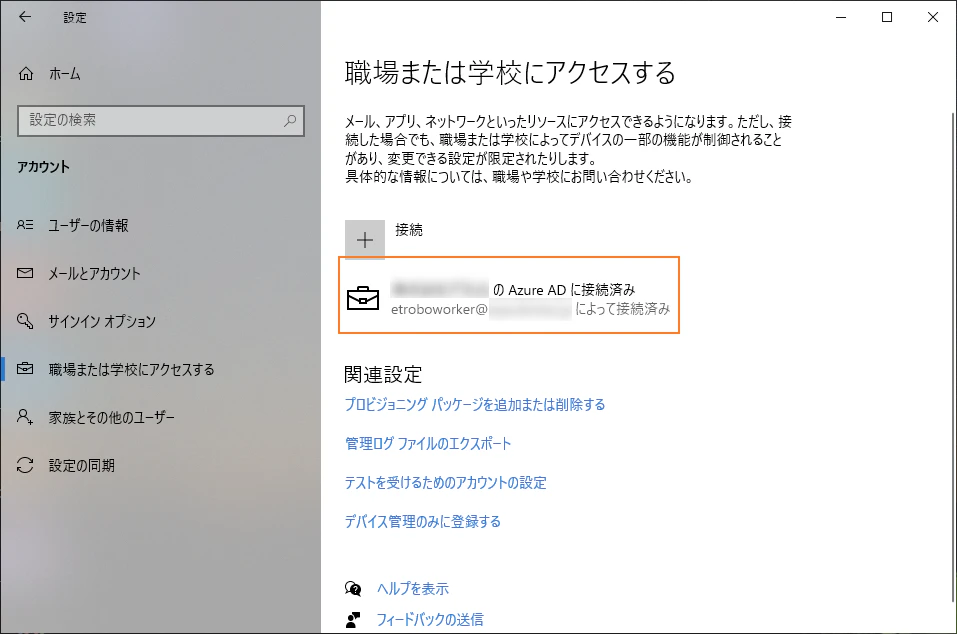Image resolution: width=957 pixels, height=634 pixels.
Task: Click the plus 接続 button
Action: pos(365,240)
